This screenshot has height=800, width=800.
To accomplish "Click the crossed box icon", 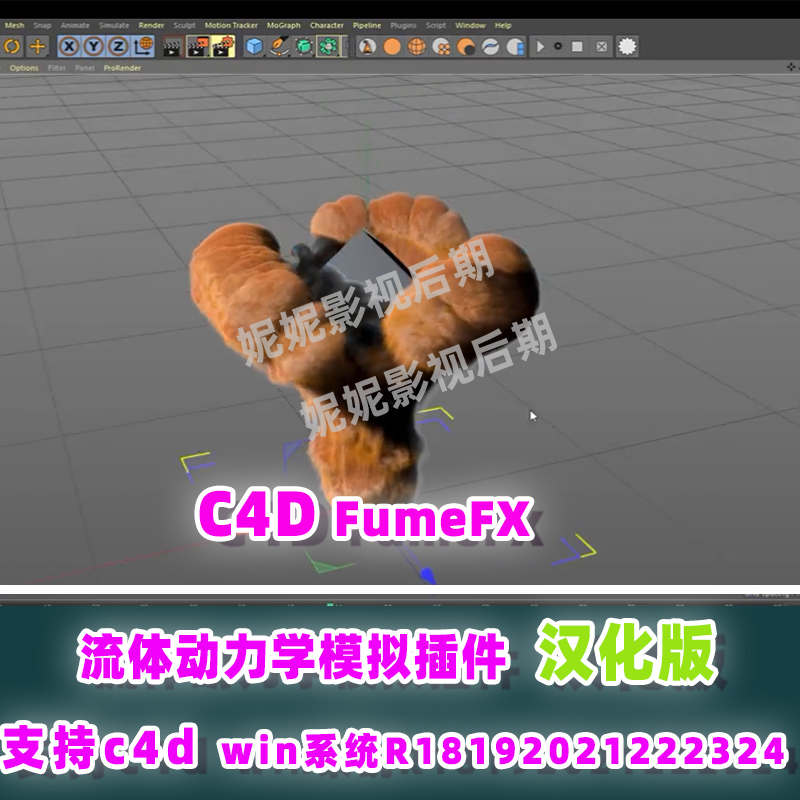I will pos(602,46).
